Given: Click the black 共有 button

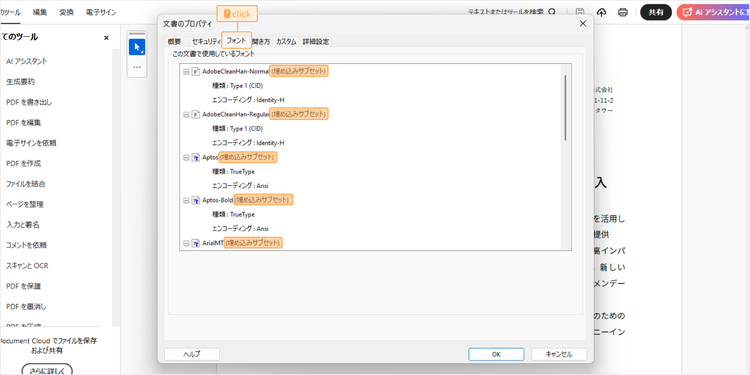Looking at the screenshot, I should (656, 12).
